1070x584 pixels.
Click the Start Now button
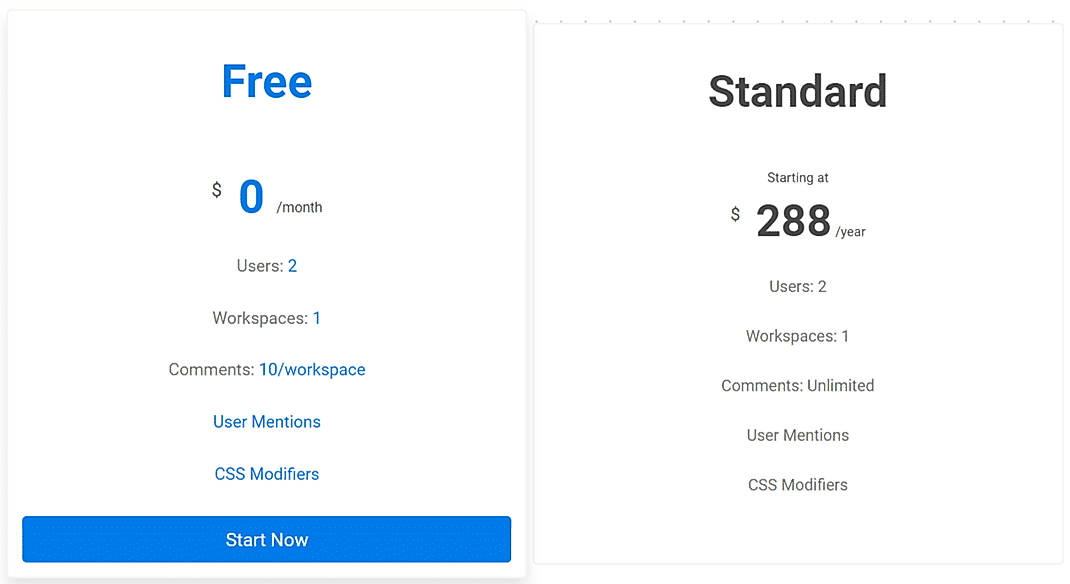coord(266,539)
